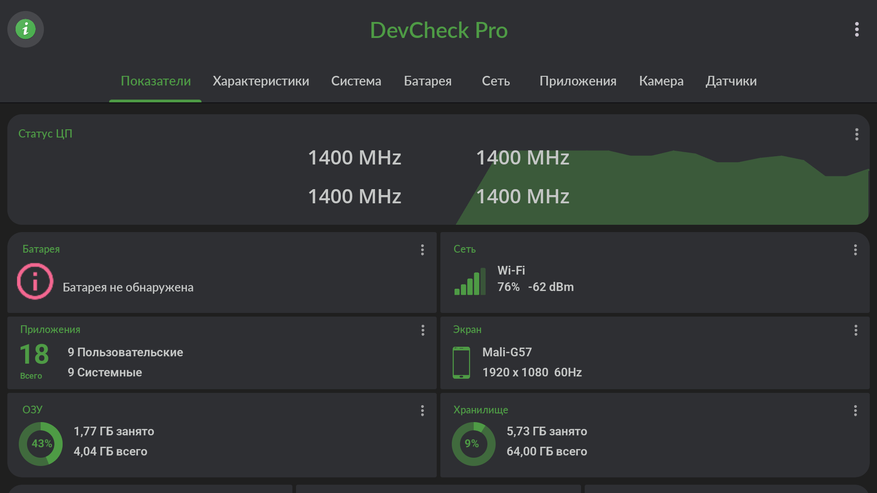Open the main three-dot overflow menu
The image size is (877, 493).
tap(856, 30)
